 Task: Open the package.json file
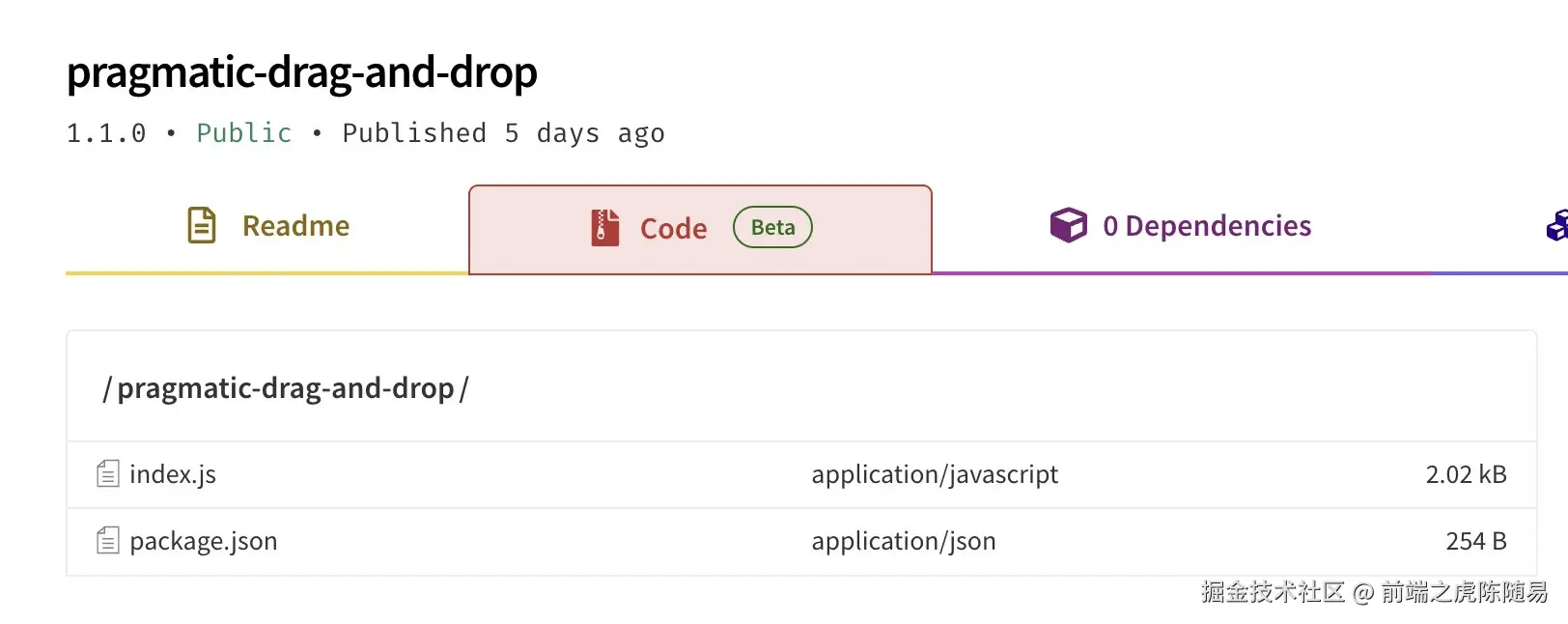pos(204,541)
